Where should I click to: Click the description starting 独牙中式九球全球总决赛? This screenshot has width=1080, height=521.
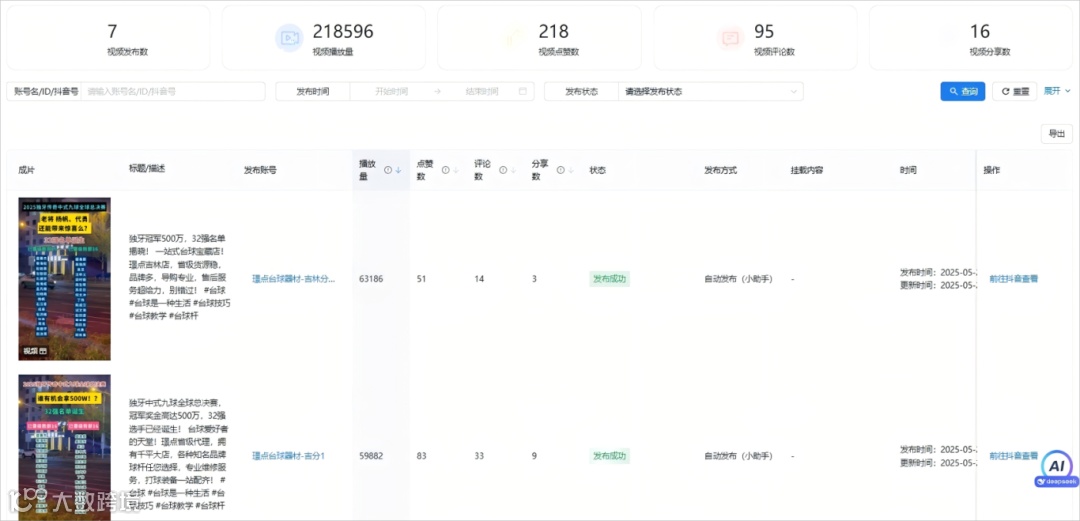pyautogui.click(x=180, y=455)
